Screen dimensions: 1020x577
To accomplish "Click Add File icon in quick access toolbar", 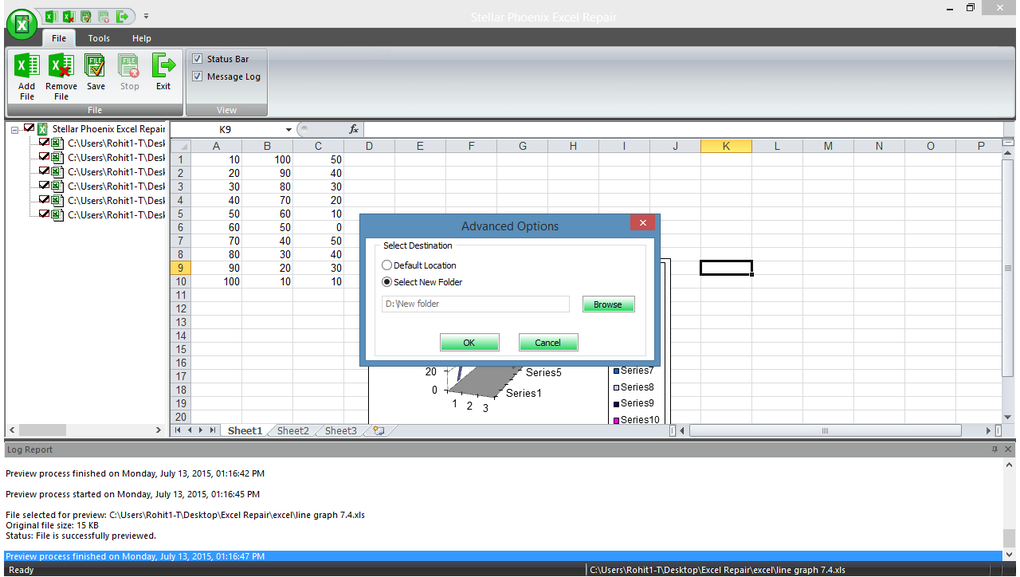I will [x=51, y=16].
